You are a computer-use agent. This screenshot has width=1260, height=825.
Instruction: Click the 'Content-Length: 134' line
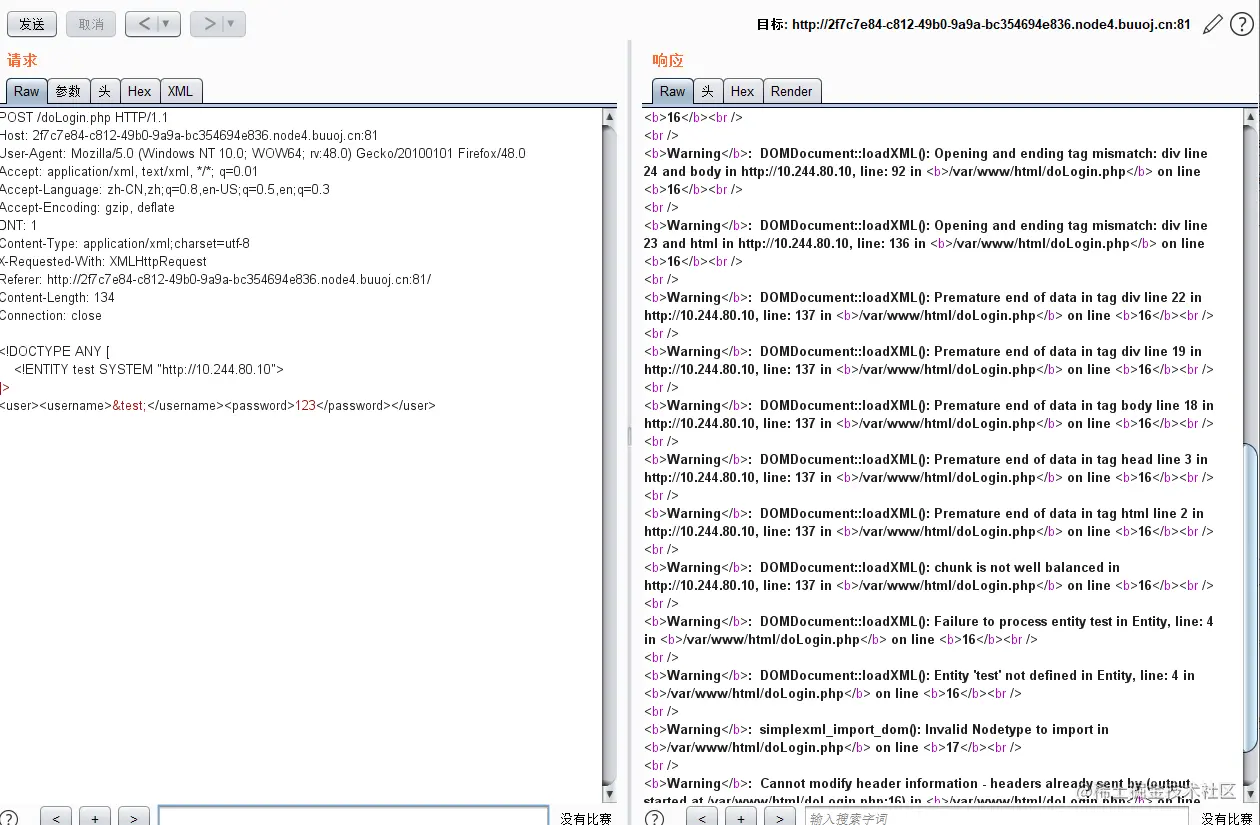coord(57,297)
